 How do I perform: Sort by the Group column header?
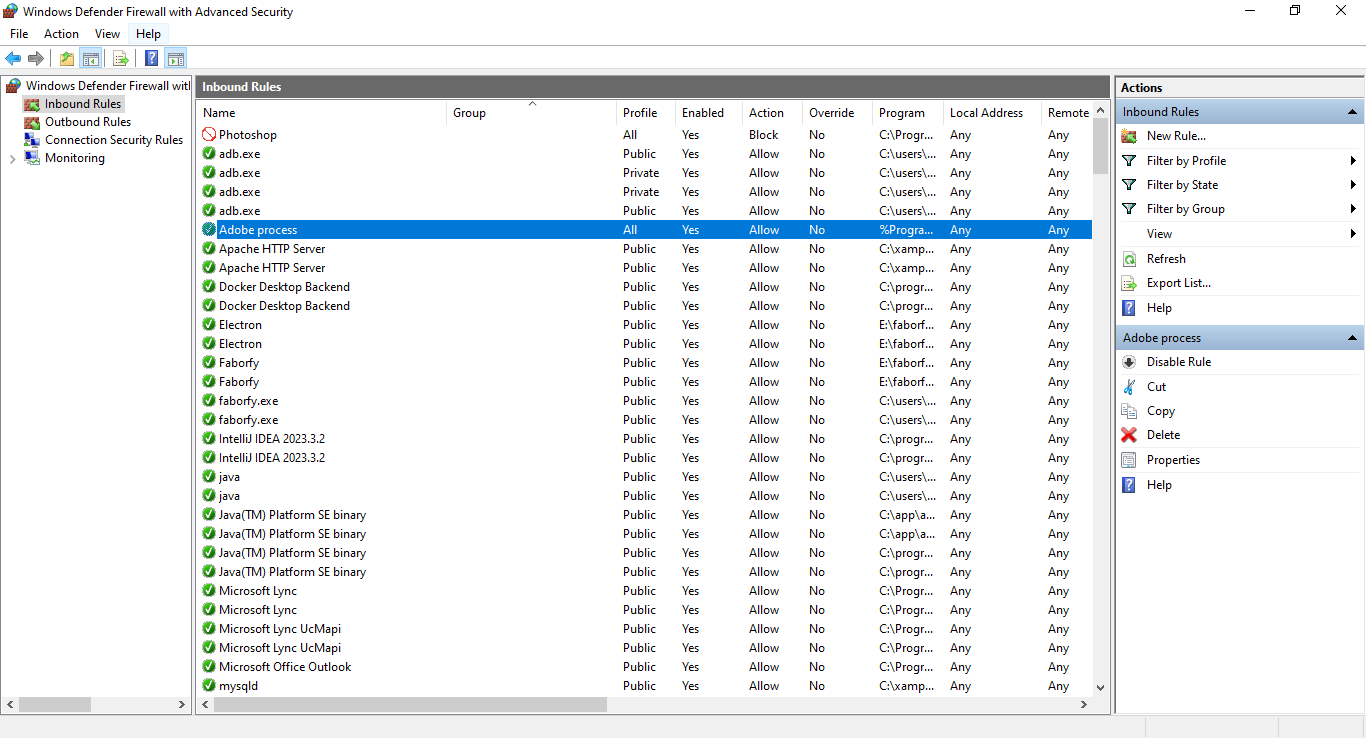coord(532,113)
